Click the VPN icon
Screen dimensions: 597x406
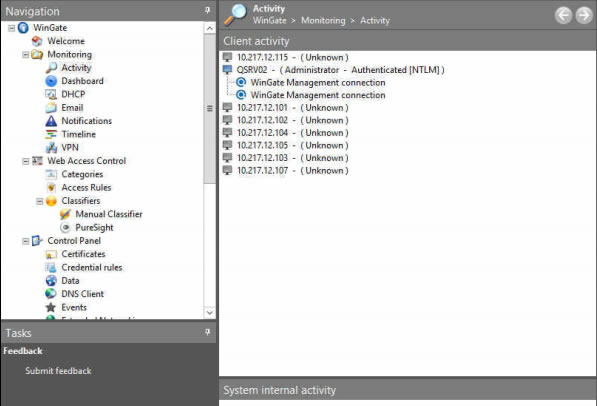pos(51,148)
